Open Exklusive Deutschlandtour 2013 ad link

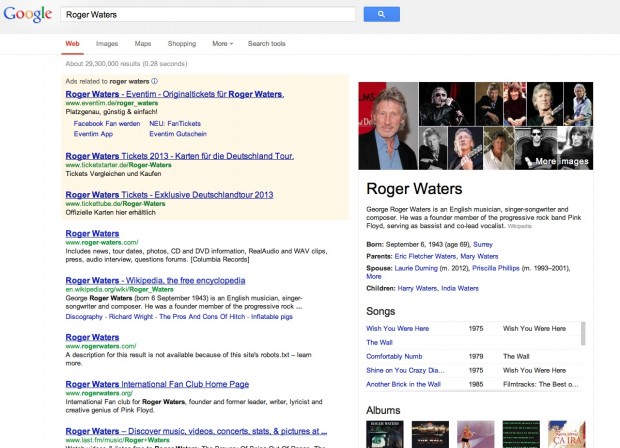169,195
